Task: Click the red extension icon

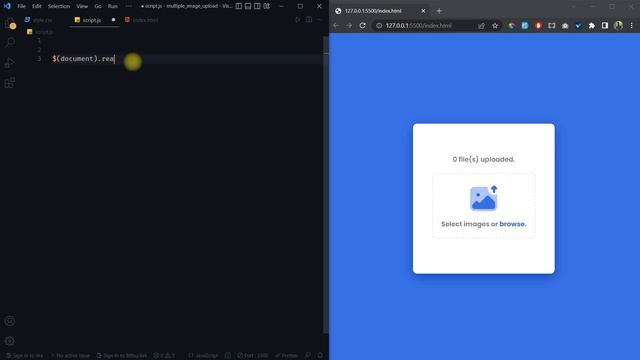Action: [538, 25]
